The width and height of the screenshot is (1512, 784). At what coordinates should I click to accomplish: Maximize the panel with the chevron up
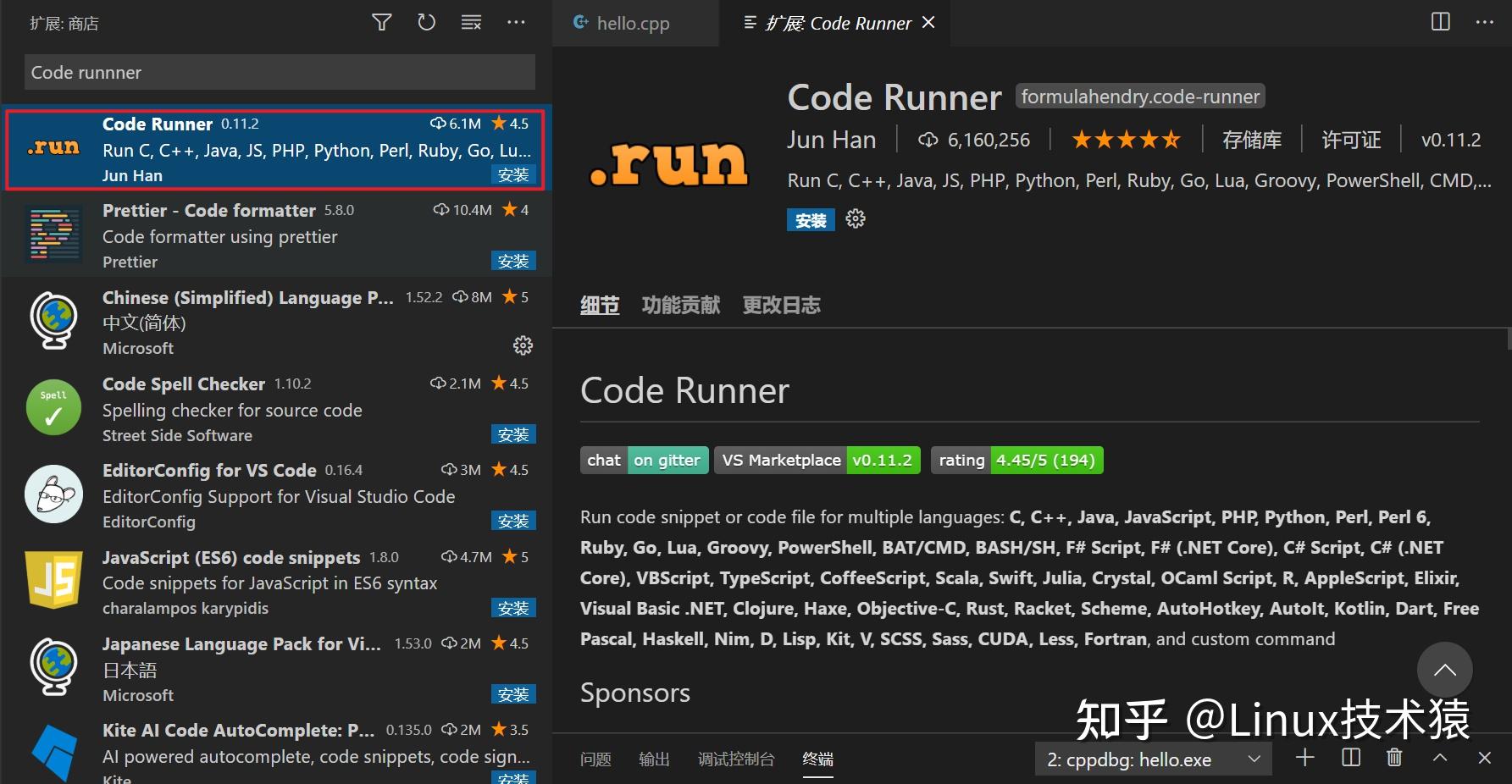(1439, 758)
